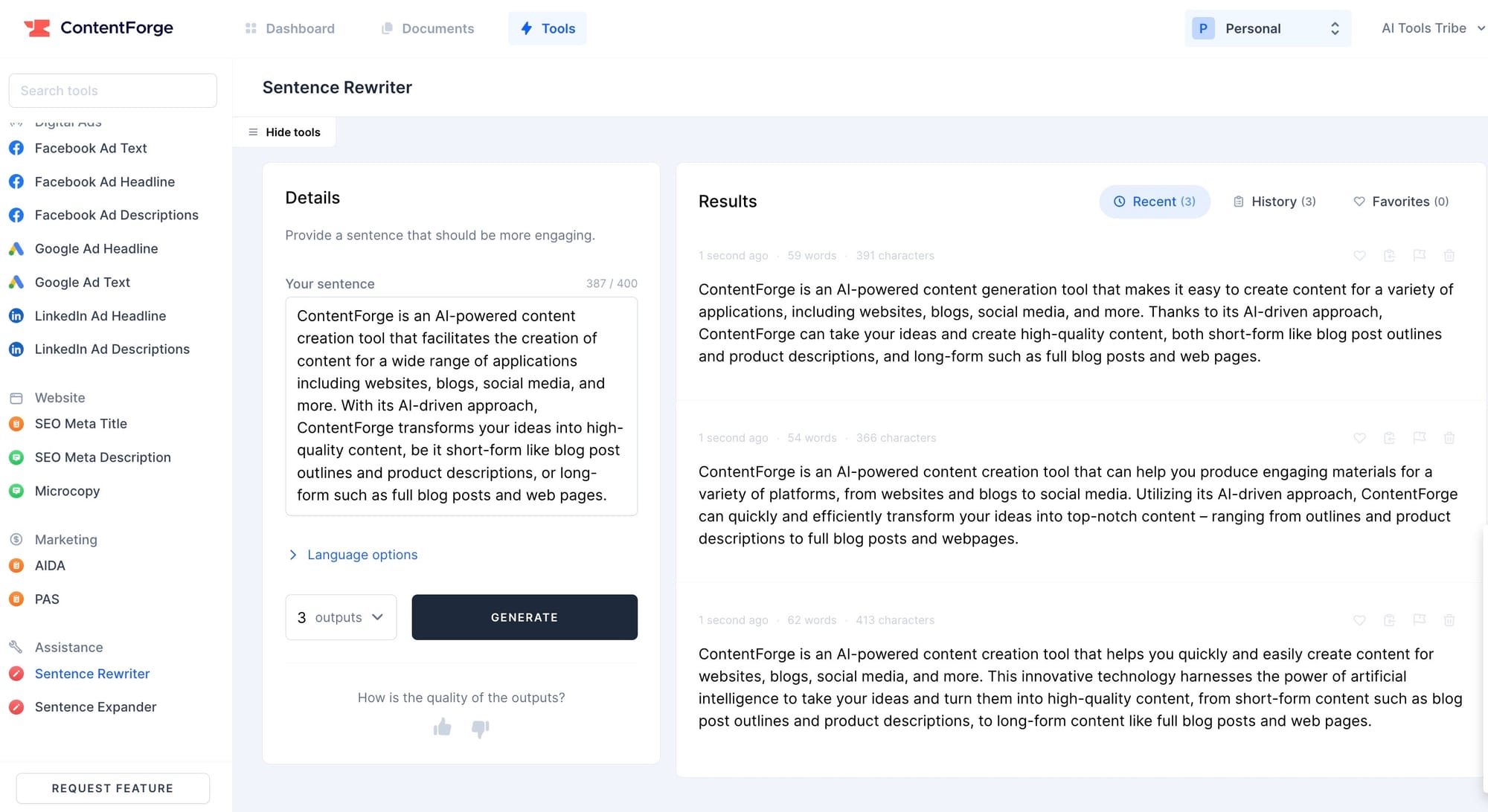Click the thumbs up feedback icon
The image size is (1488, 812).
442,726
